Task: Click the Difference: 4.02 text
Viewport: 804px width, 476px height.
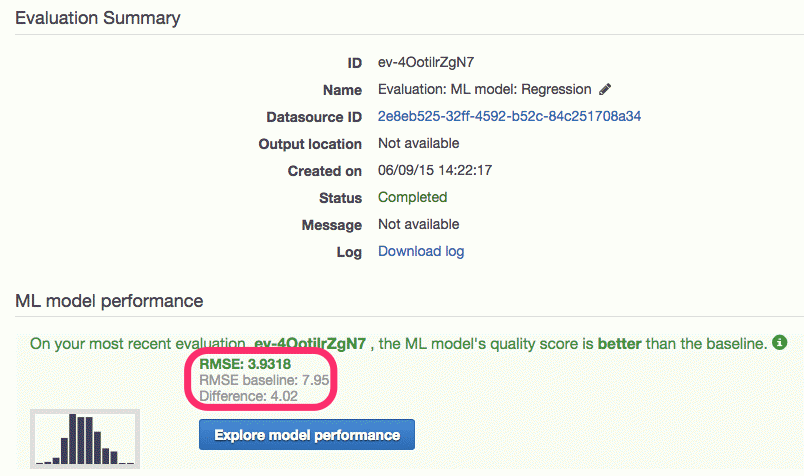Action: click(248, 396)
